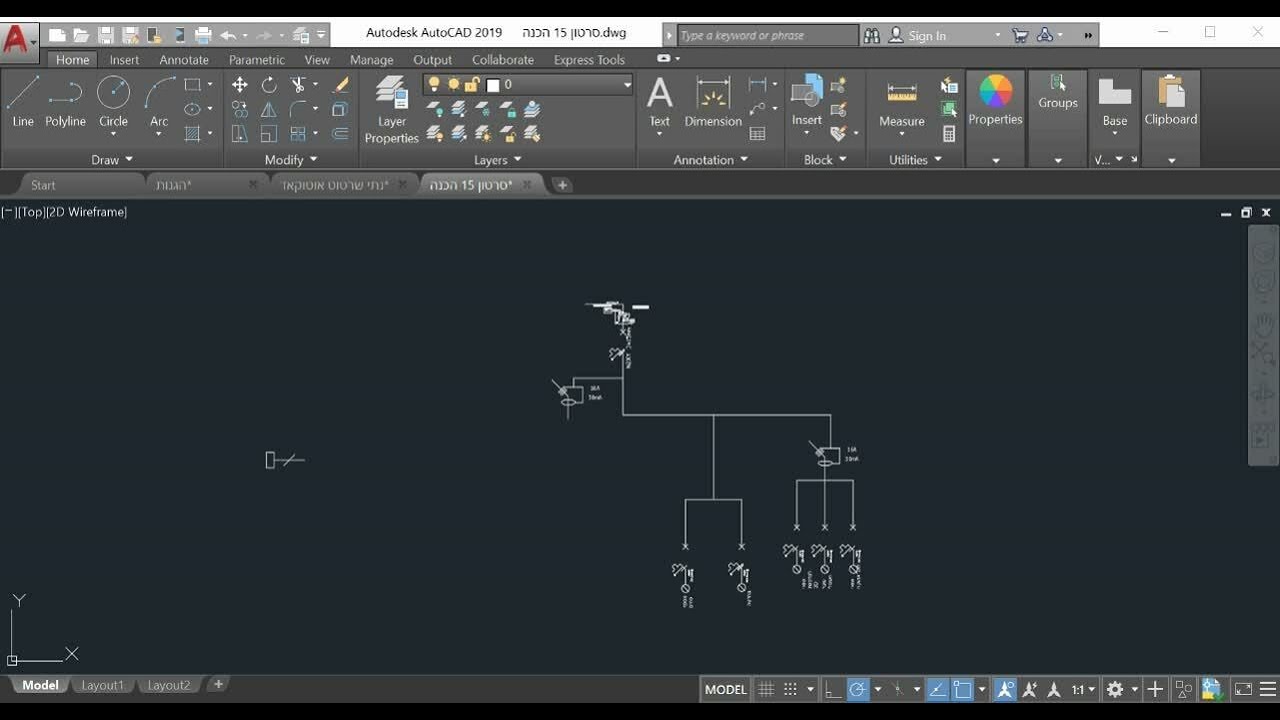Screen dimensions: 1280x720
Task: Toggle ortho mode
Action: (x=832, y=689)
